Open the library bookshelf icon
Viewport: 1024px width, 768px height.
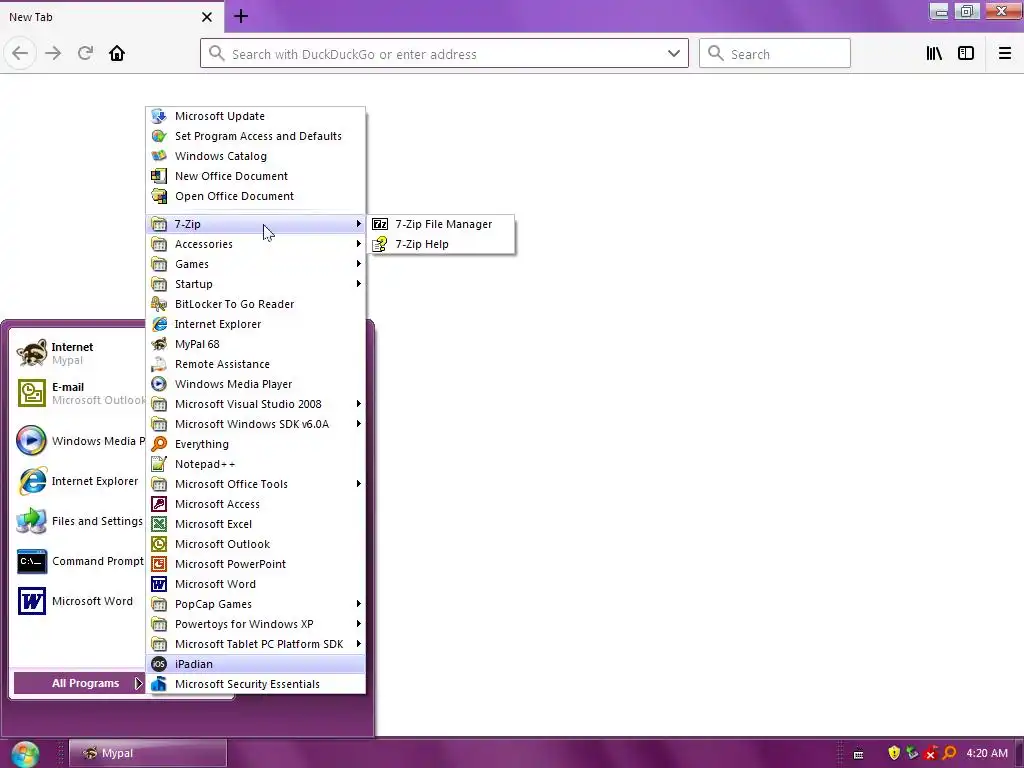point(934,54)
